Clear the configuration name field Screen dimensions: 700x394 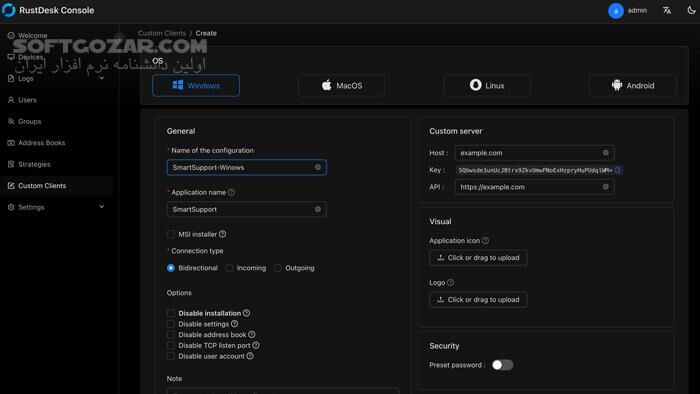point(317,167)
